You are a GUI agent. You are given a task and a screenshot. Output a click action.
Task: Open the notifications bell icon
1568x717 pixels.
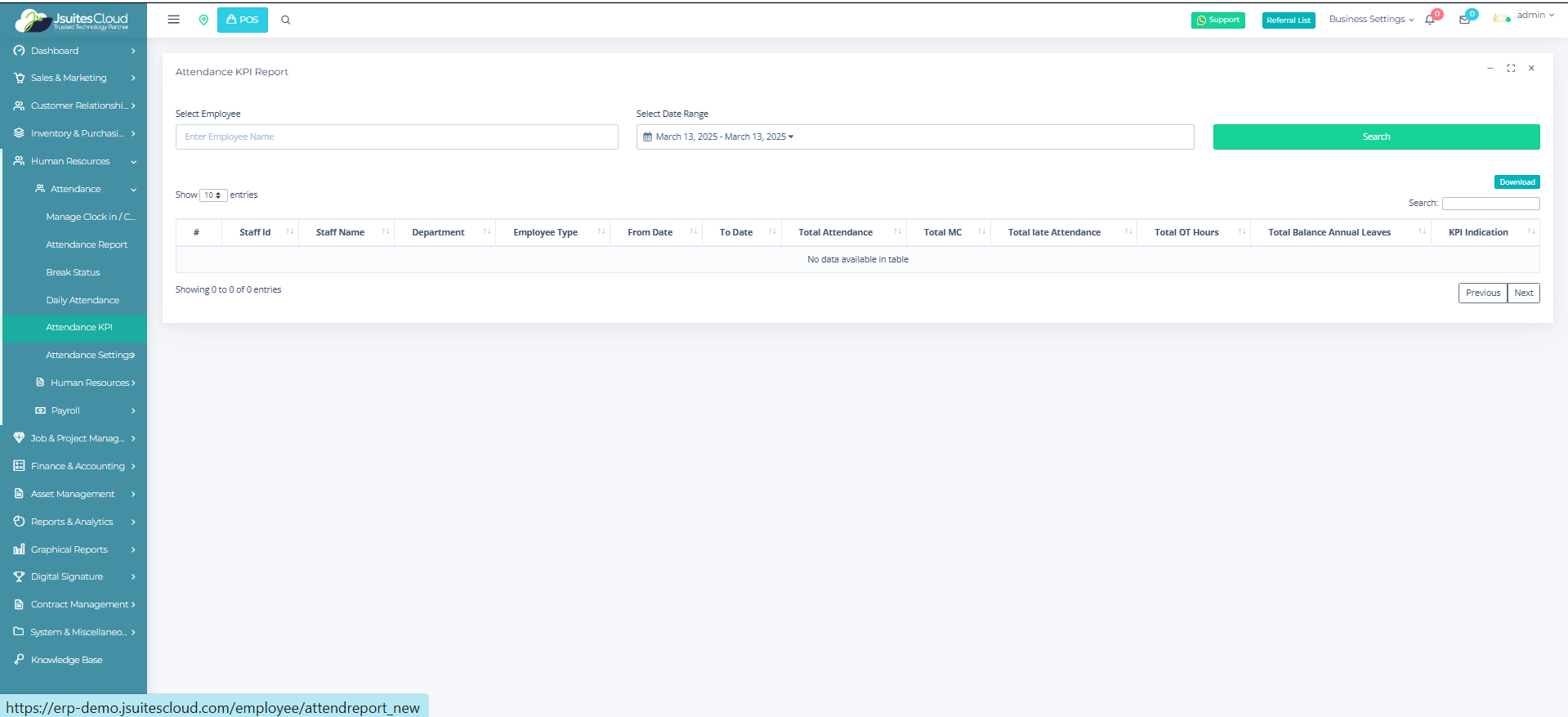point(1430,20)
